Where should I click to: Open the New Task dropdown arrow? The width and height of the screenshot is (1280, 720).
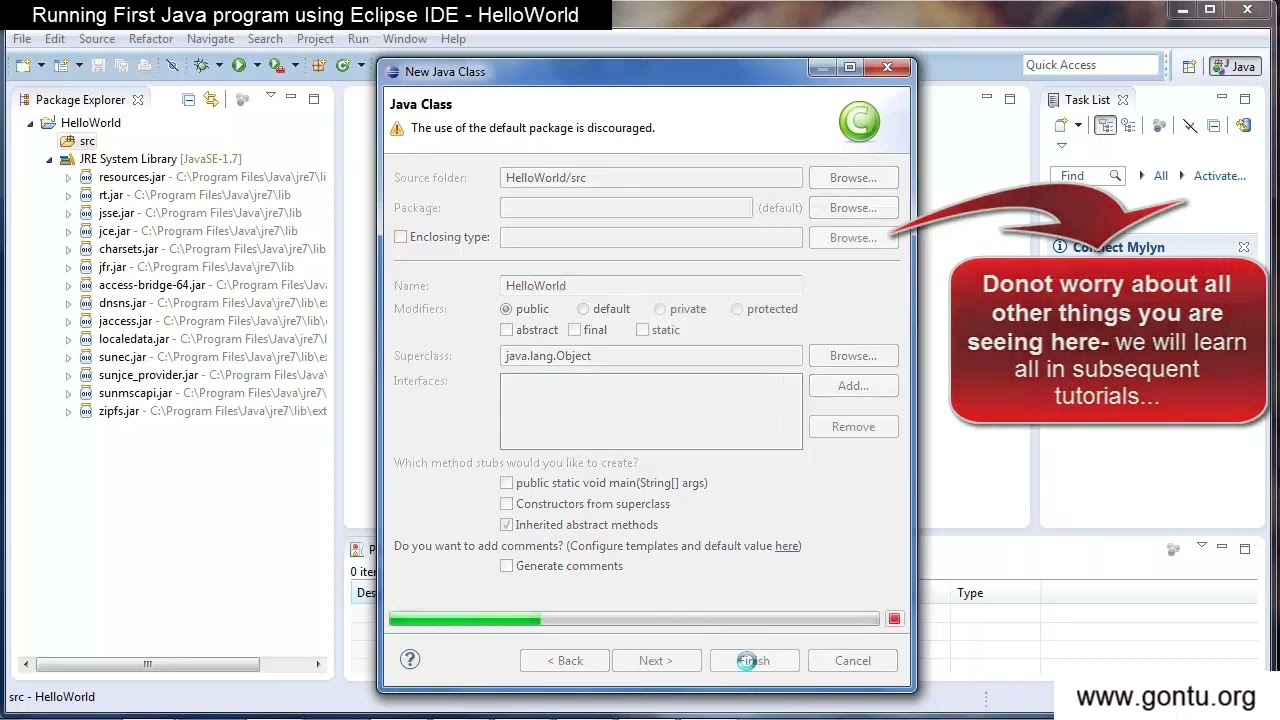pos(1078,125)
